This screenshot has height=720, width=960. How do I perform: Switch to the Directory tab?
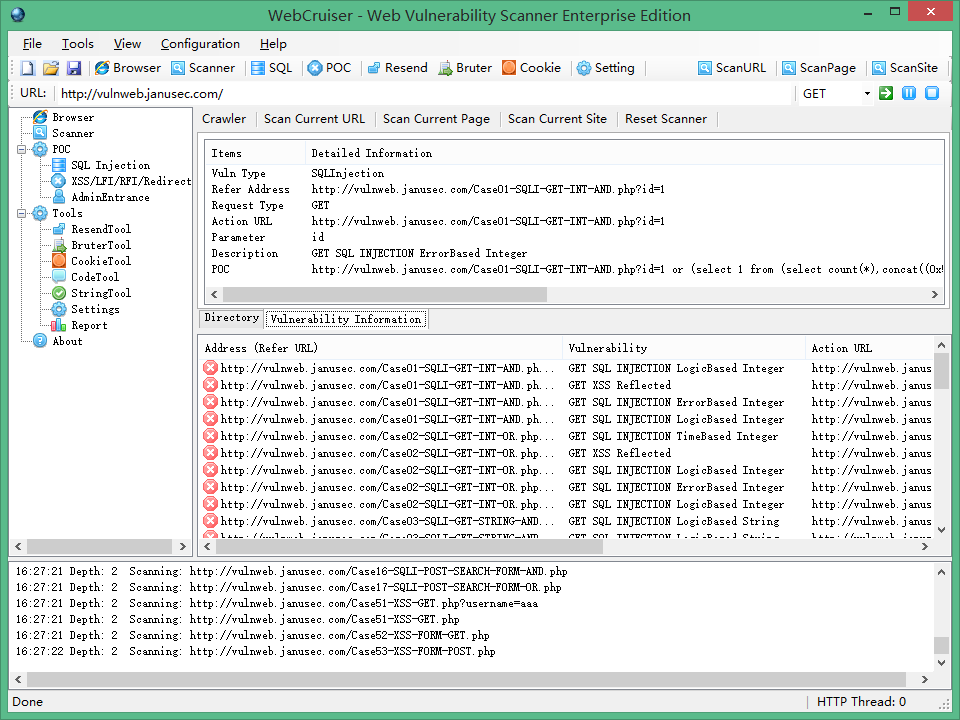231,318
